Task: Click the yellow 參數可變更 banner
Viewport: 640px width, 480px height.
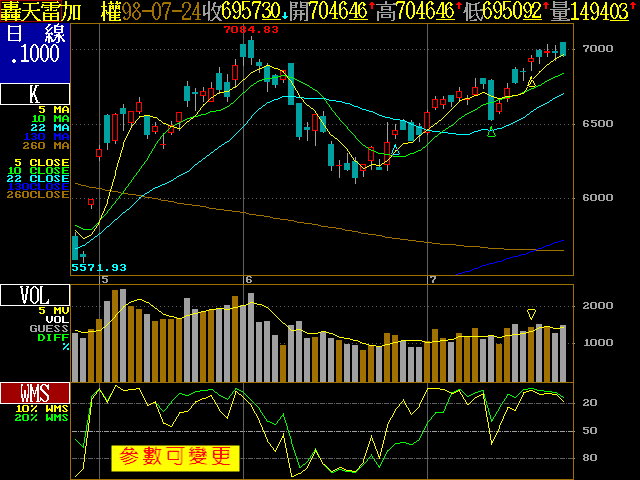Action: [x=175, y=458]
